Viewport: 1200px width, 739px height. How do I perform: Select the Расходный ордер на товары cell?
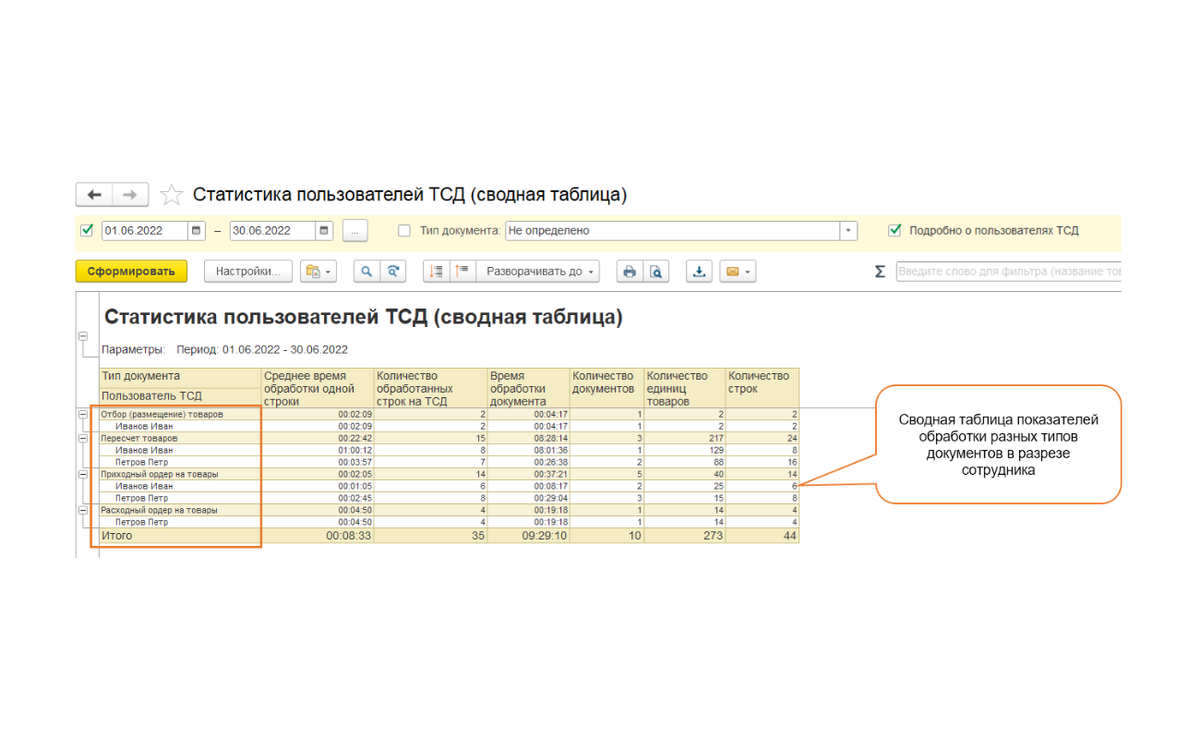click(180, 510)
